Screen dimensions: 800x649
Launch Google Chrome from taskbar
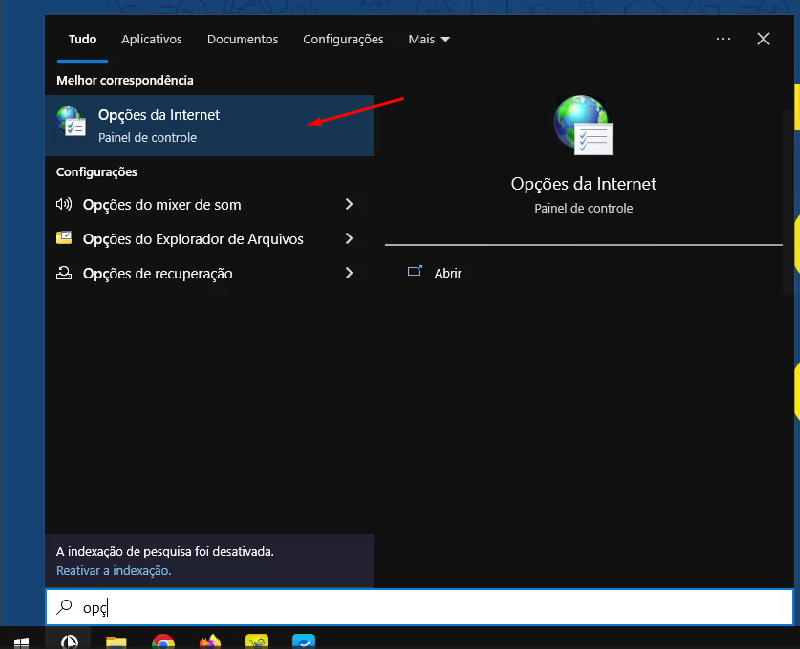(x=163, y=641)
